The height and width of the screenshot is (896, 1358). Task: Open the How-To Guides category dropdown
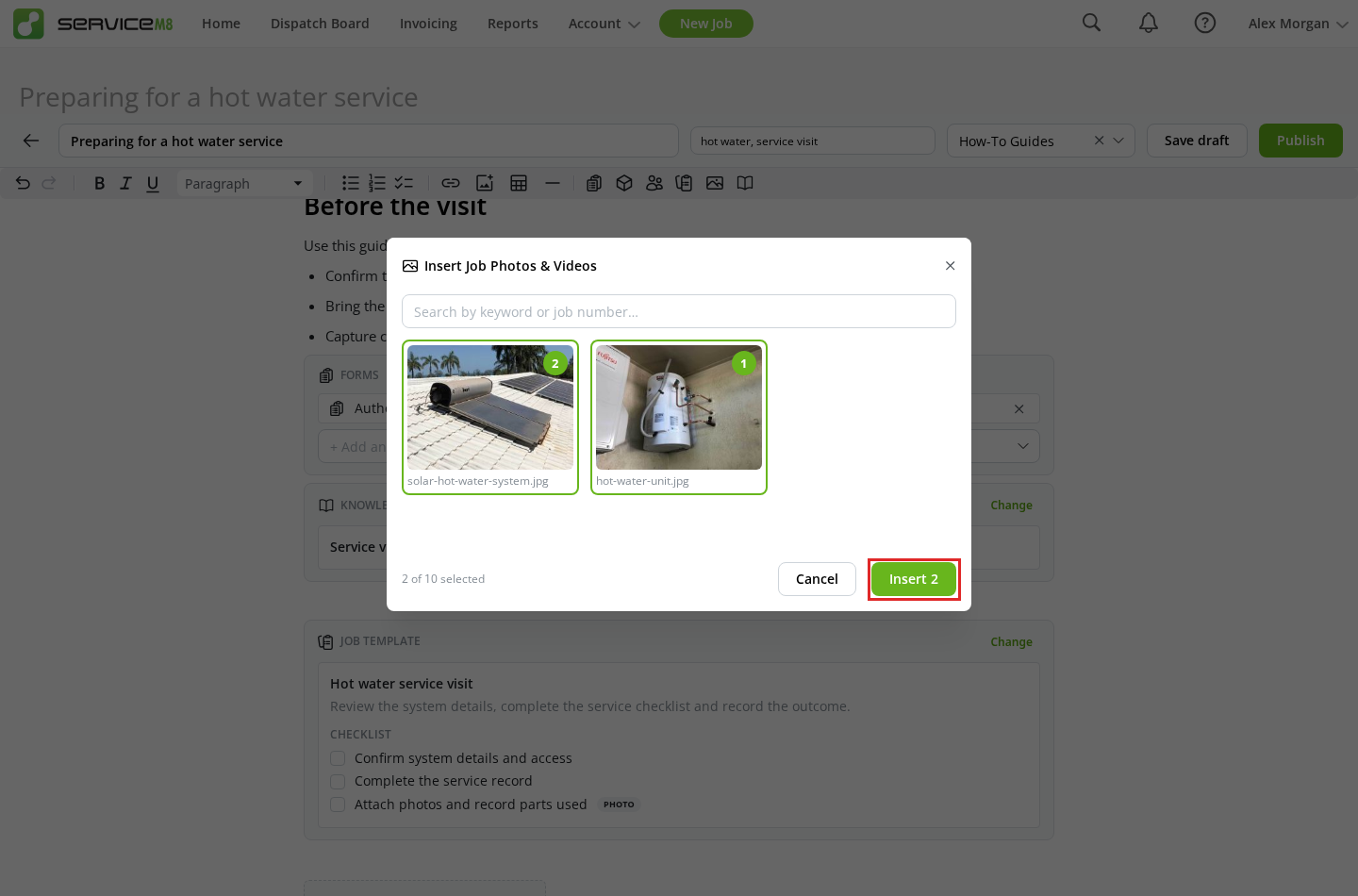(x=1118, y=141)
